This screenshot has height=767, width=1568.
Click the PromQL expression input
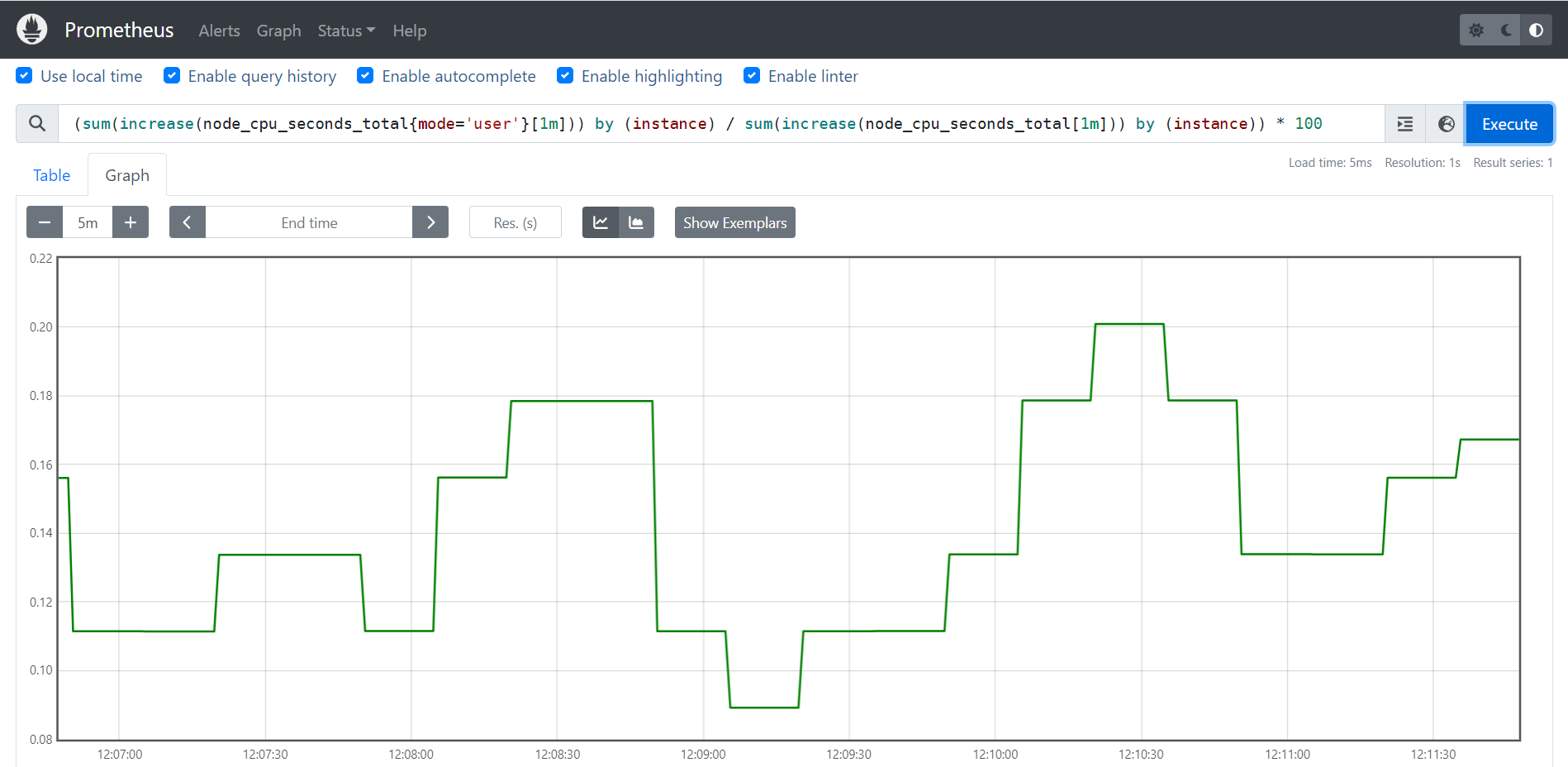[721, 124]
